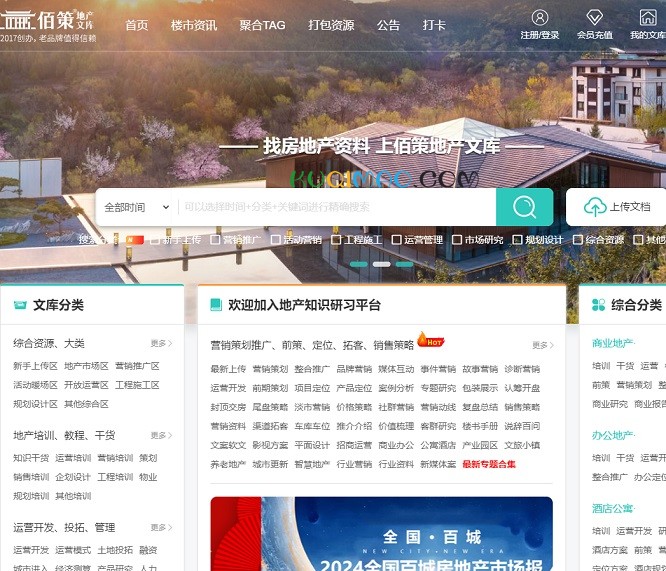Image resolution: width=666 pixels, height=571 pixels.
Task: Click the book icon beside 欢迎加入地产知识研习平台
Action: tap(216, 304)
